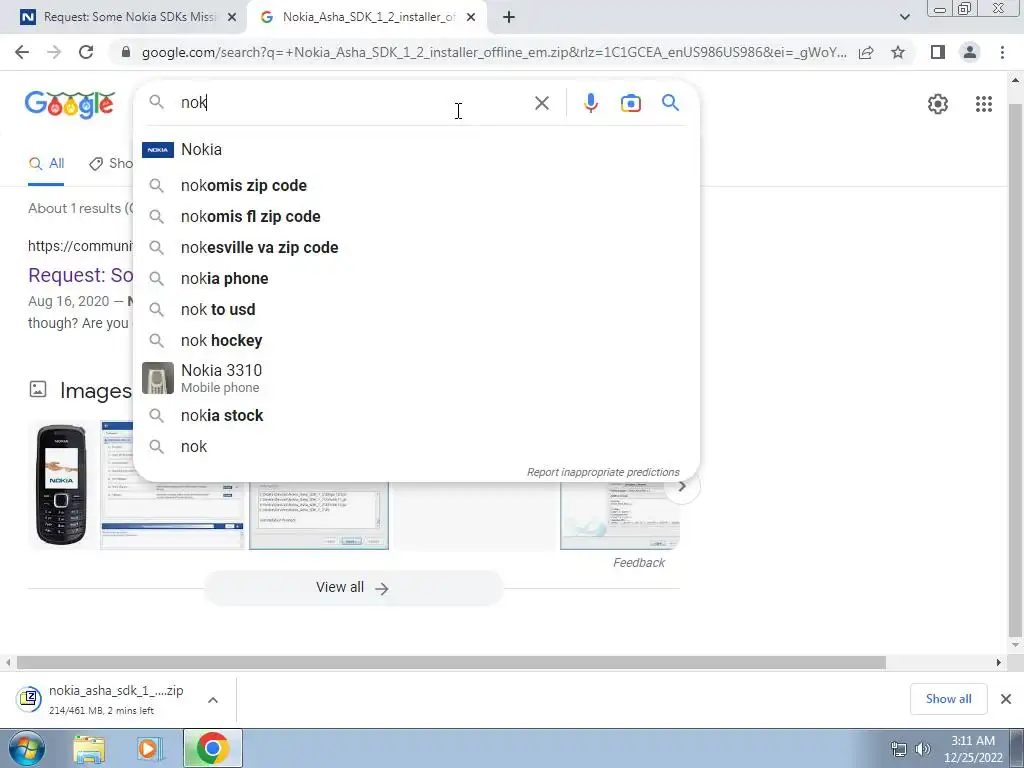Click the Feedback link under images
Image resolution: width=1024 pixels, height=768 pixels.
pyautogui.click(x=638, y=563)
